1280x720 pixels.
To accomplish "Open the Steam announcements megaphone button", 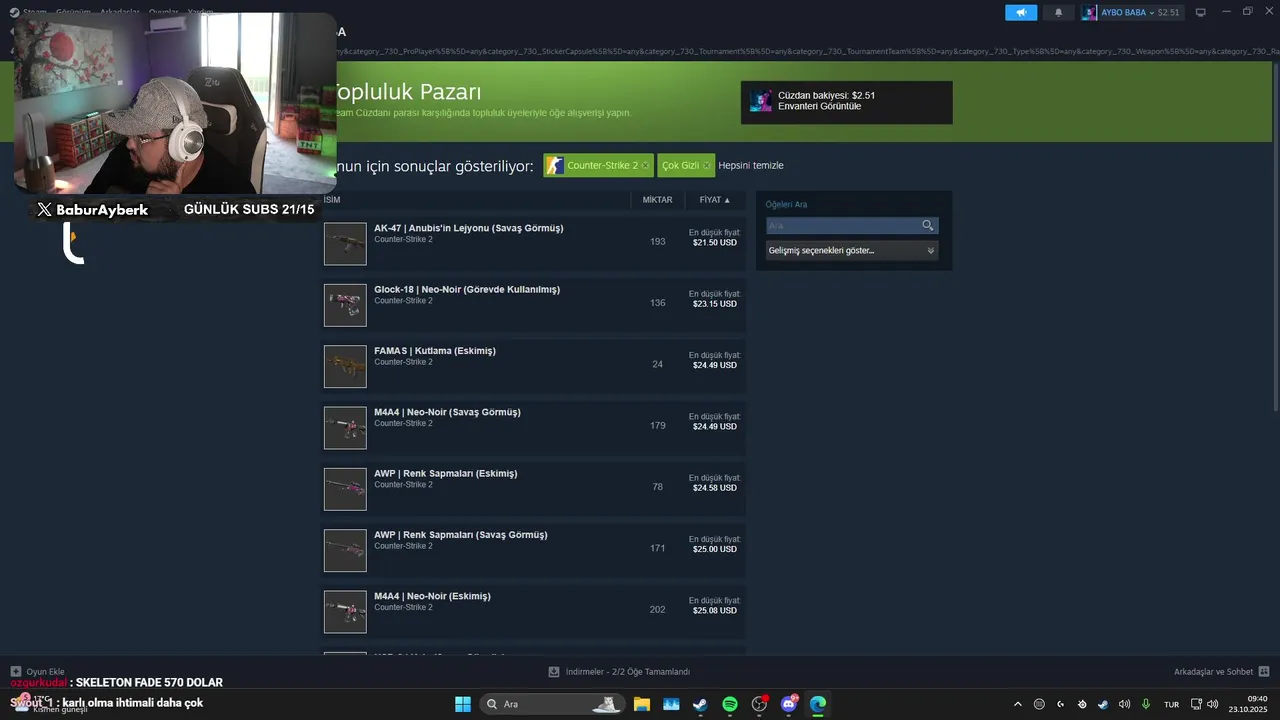I will coord(1021,12).
